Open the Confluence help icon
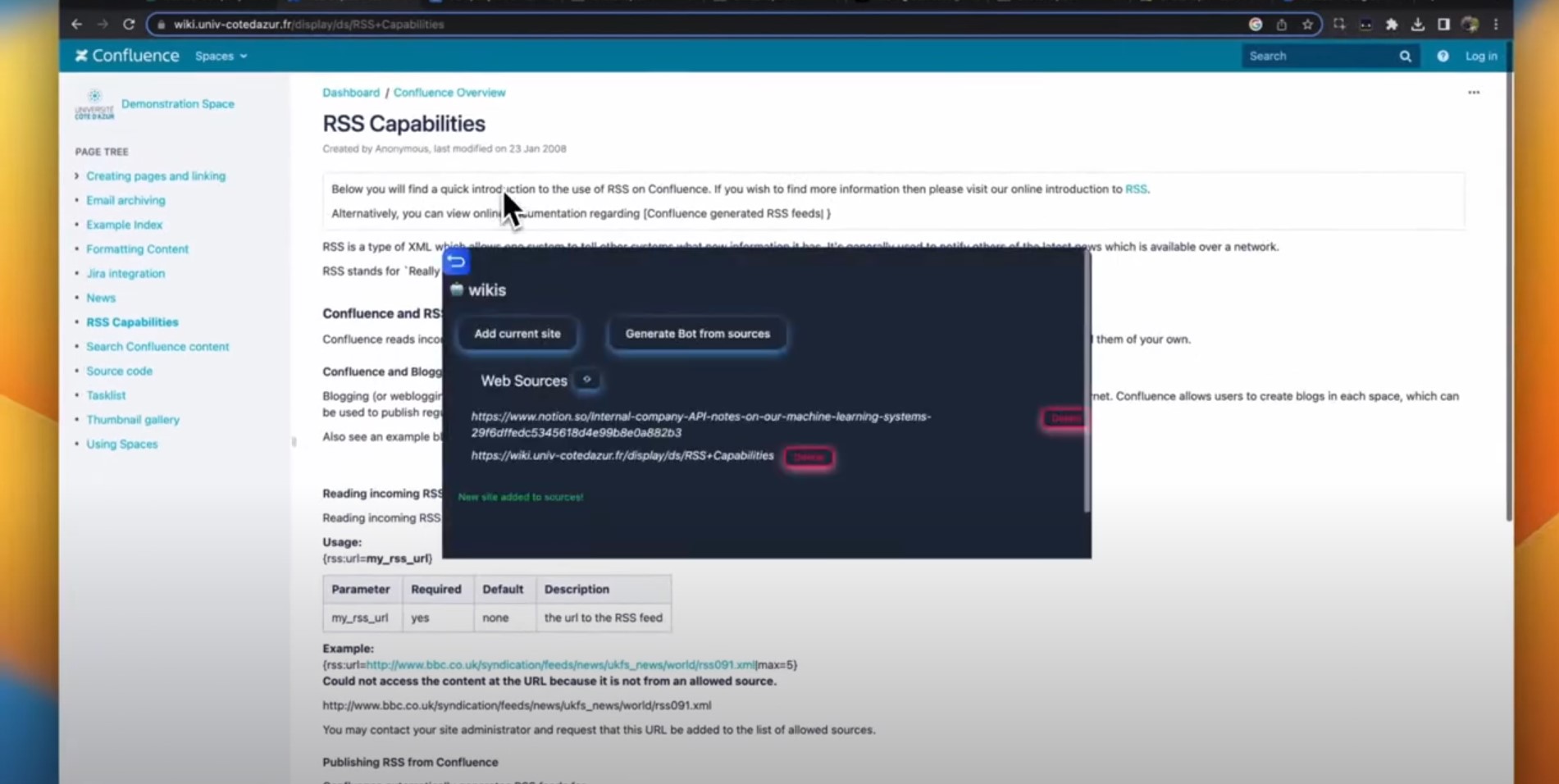The width and height of the screenshot is (1559, 784). point(1443,57)
